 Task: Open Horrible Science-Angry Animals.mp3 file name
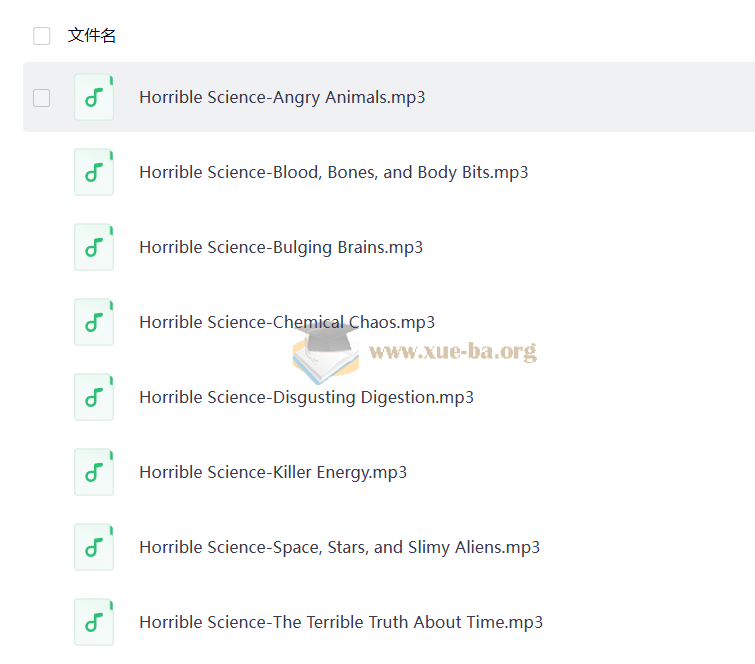click(x=282, y=97)
